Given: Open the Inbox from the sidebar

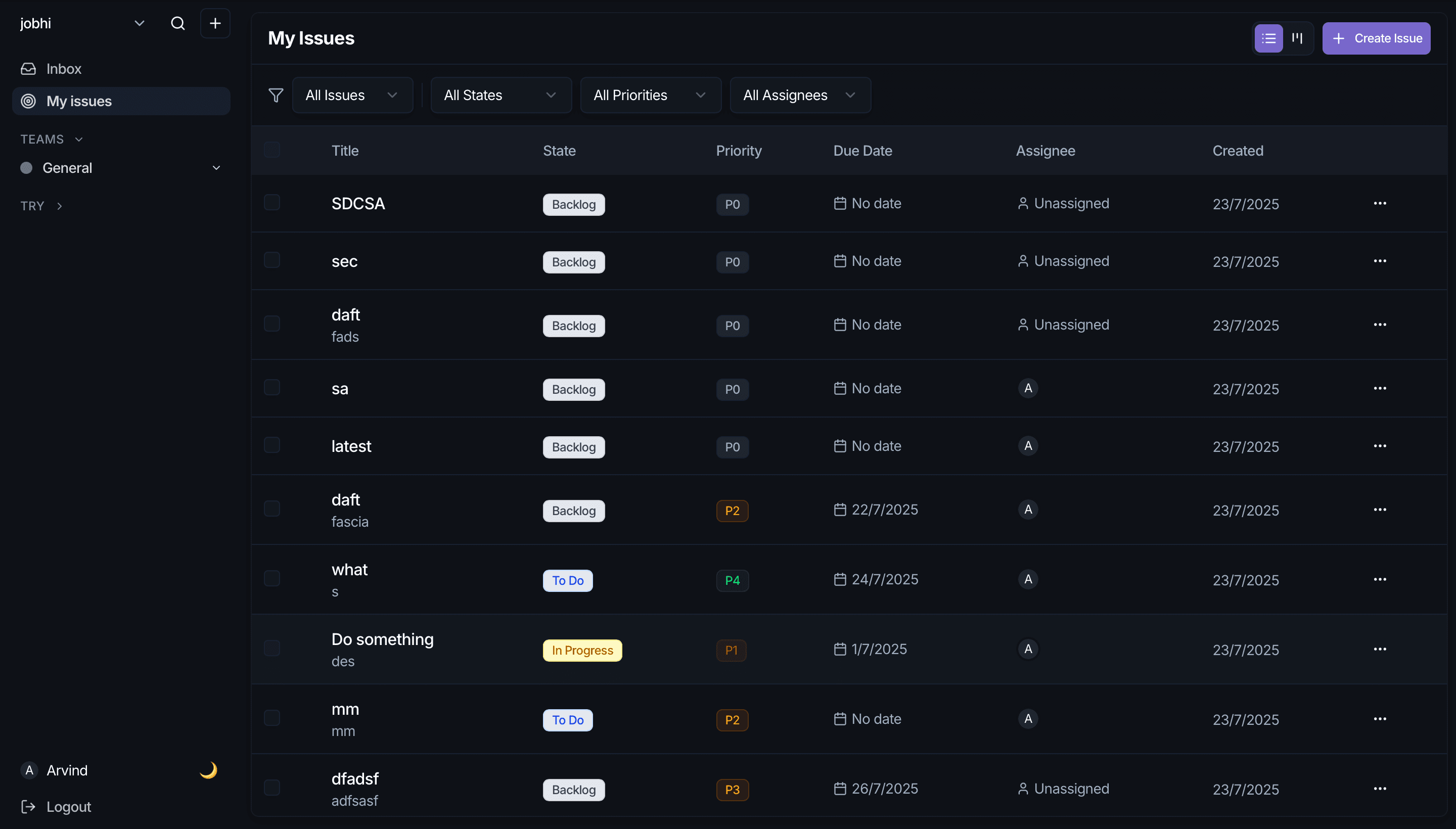Looking at the screenshot, I should (x=64, y=68).
